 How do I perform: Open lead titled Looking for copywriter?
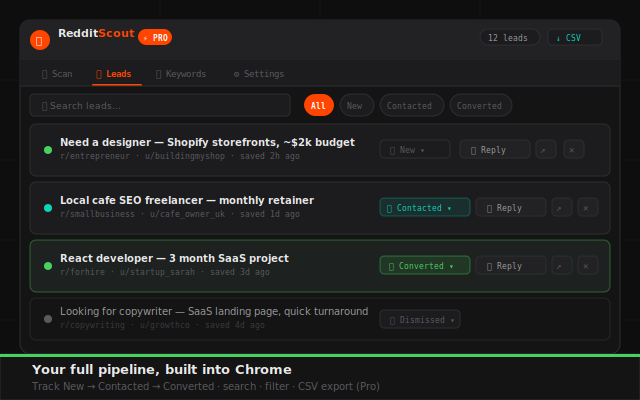click(214, 311)
